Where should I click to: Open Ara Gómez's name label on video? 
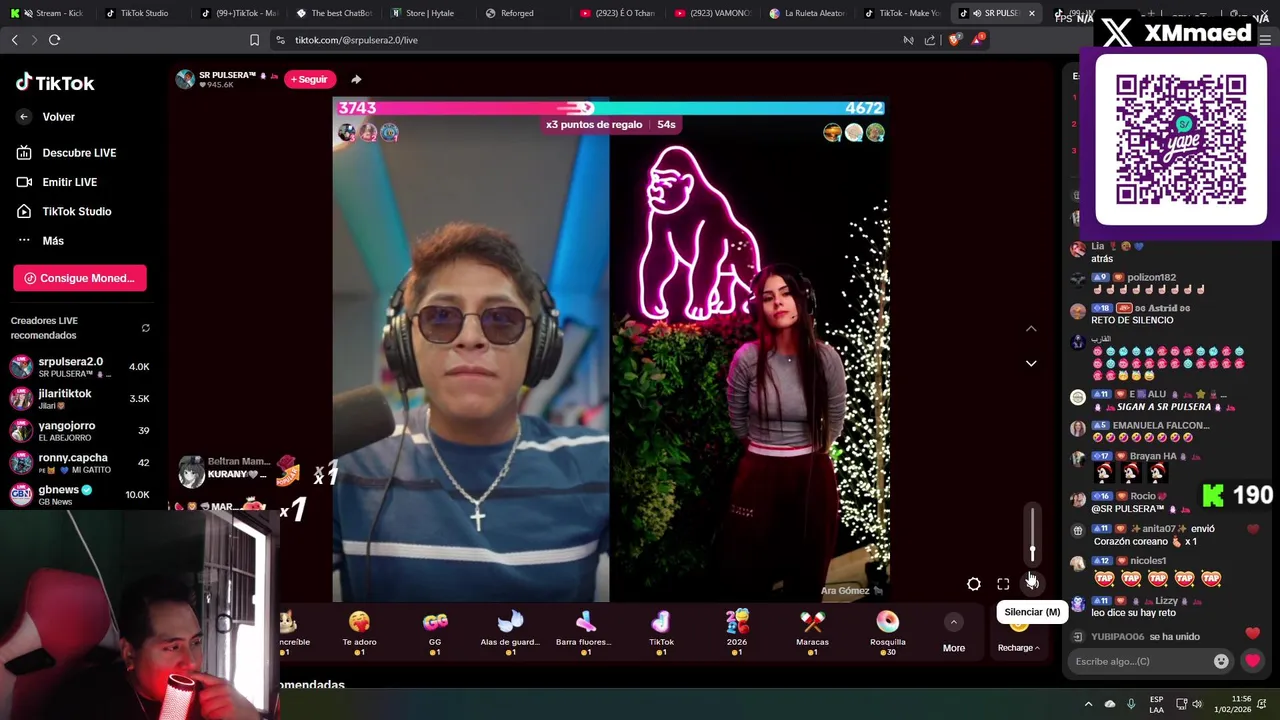[851, 591]
